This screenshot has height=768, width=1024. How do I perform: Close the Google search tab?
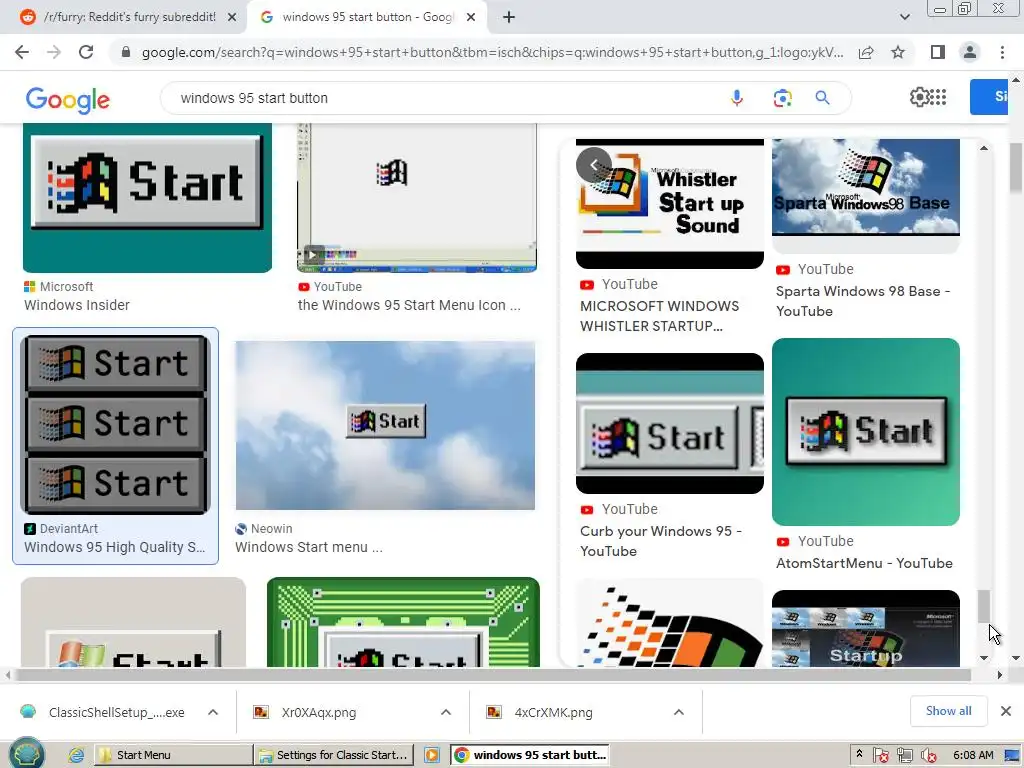click(471, 18)
